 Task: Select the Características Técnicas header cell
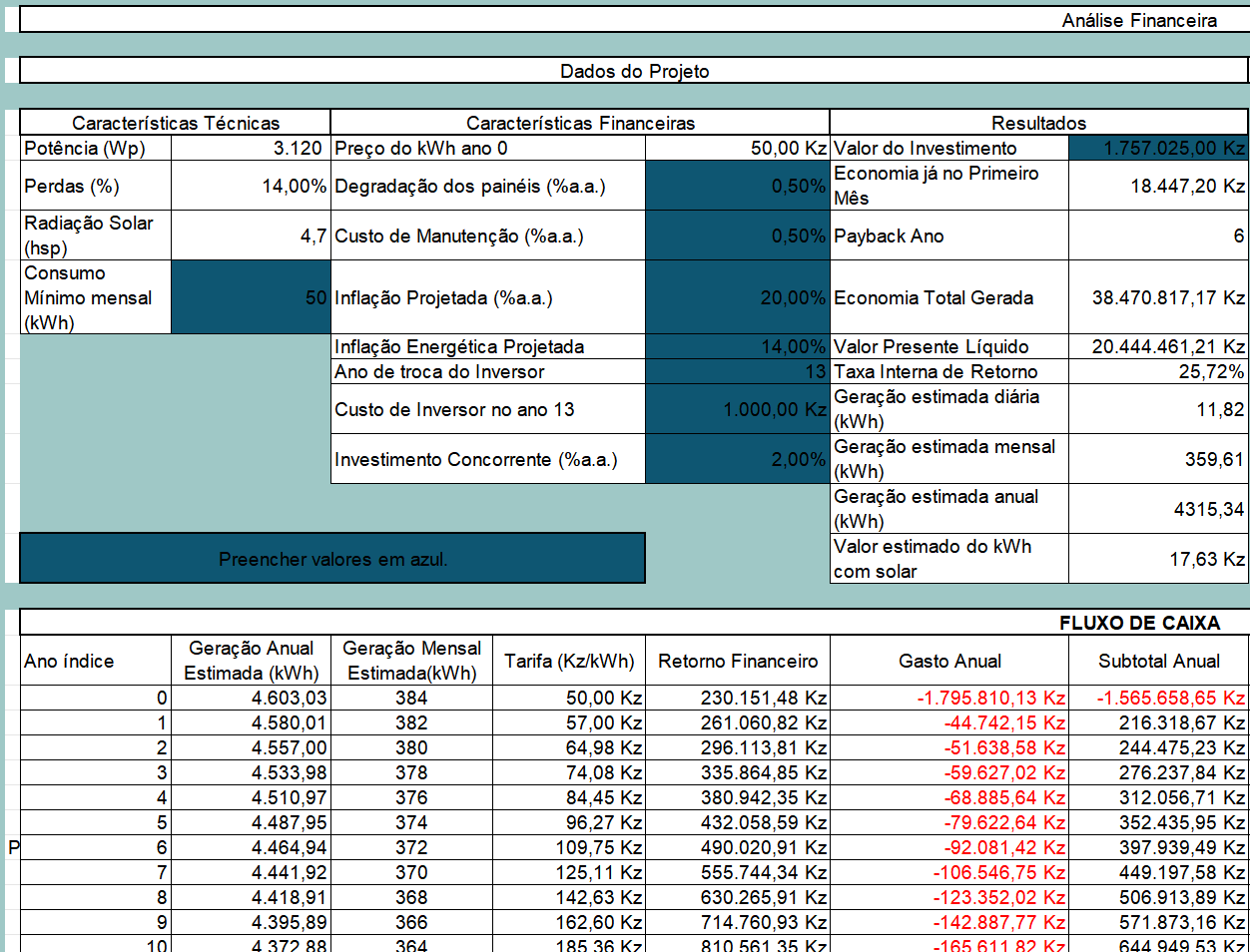coord(176,123)
